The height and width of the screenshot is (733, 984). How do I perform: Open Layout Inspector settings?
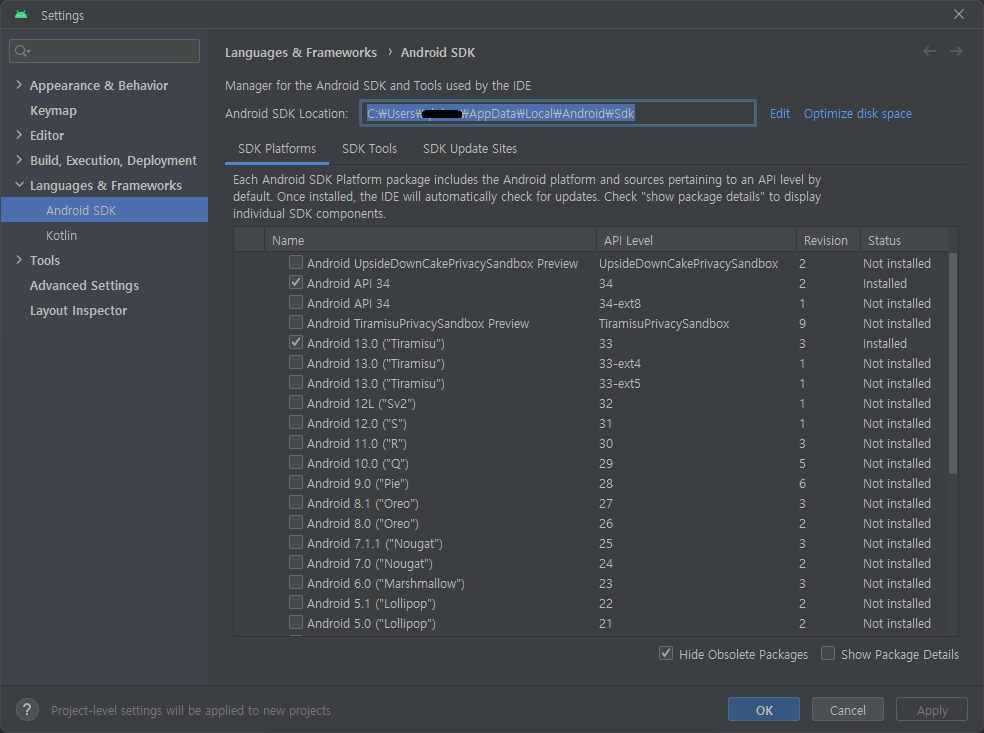[x=78, y=311]
